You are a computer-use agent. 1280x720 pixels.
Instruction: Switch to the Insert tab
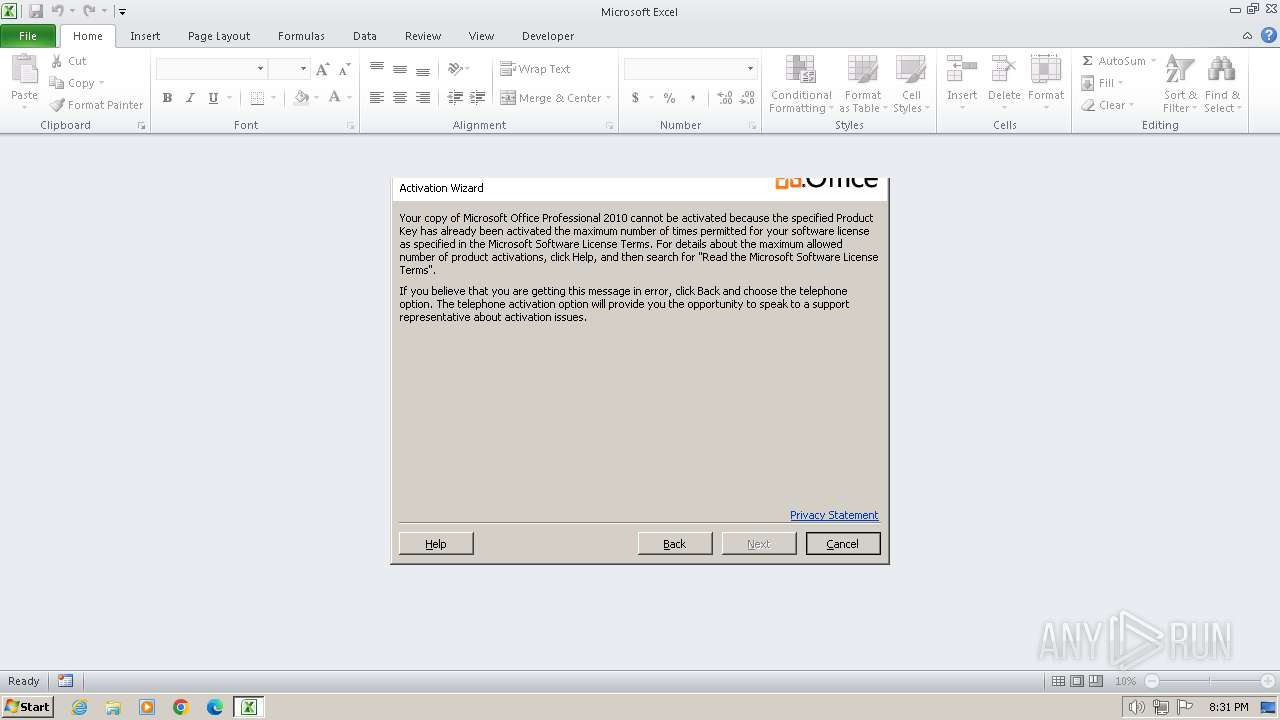tap(145, 36)
